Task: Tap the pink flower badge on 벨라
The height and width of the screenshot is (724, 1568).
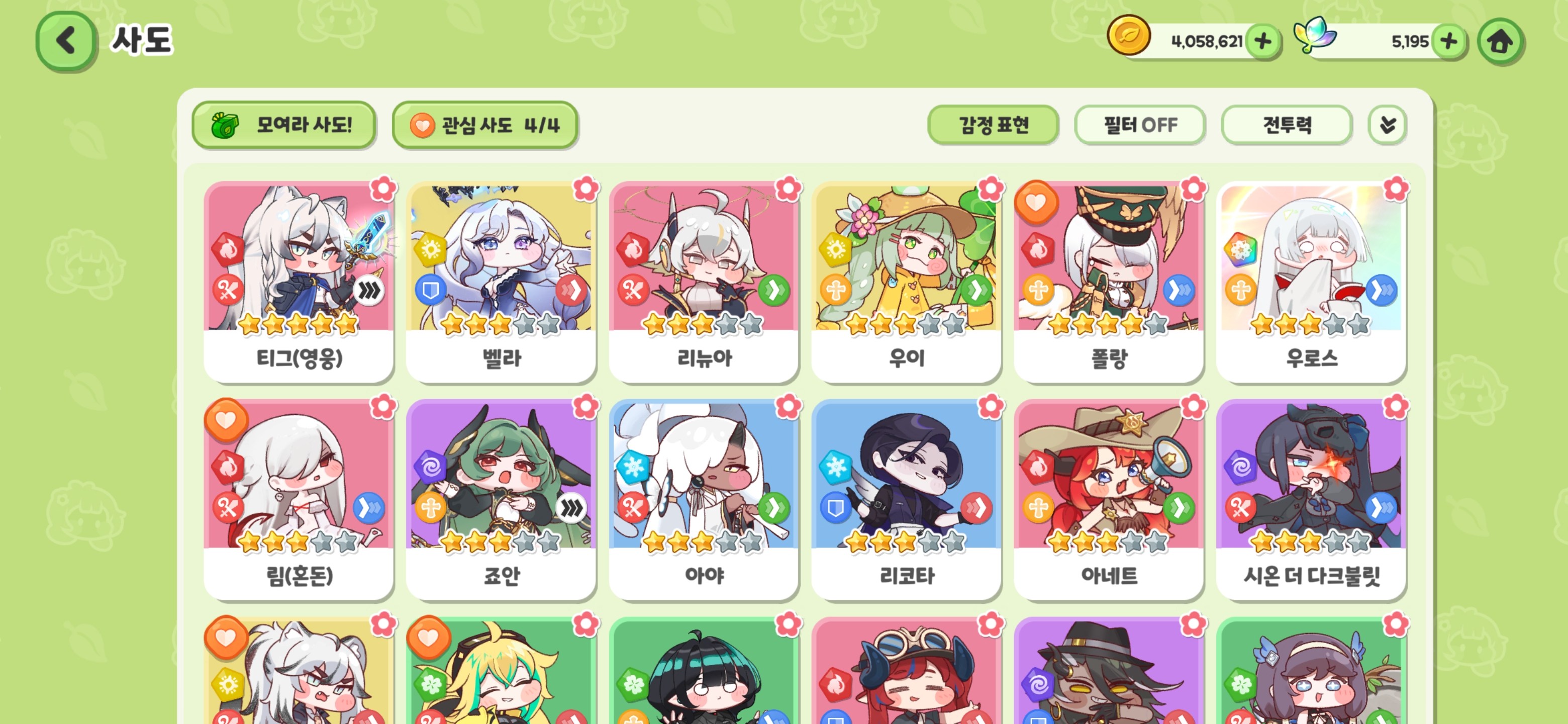Action: 585,189
